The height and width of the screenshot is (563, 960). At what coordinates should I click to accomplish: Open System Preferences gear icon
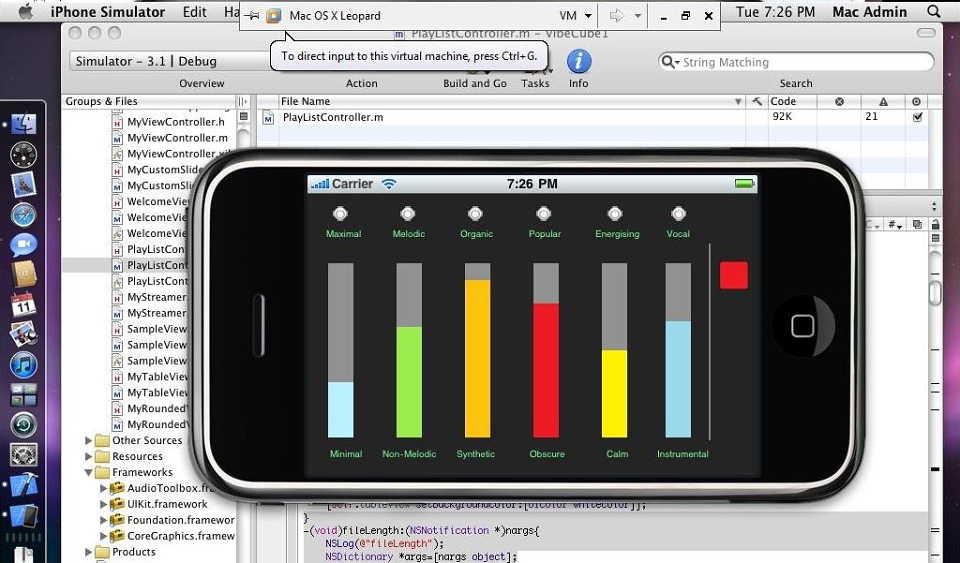[x=23, y=455]
